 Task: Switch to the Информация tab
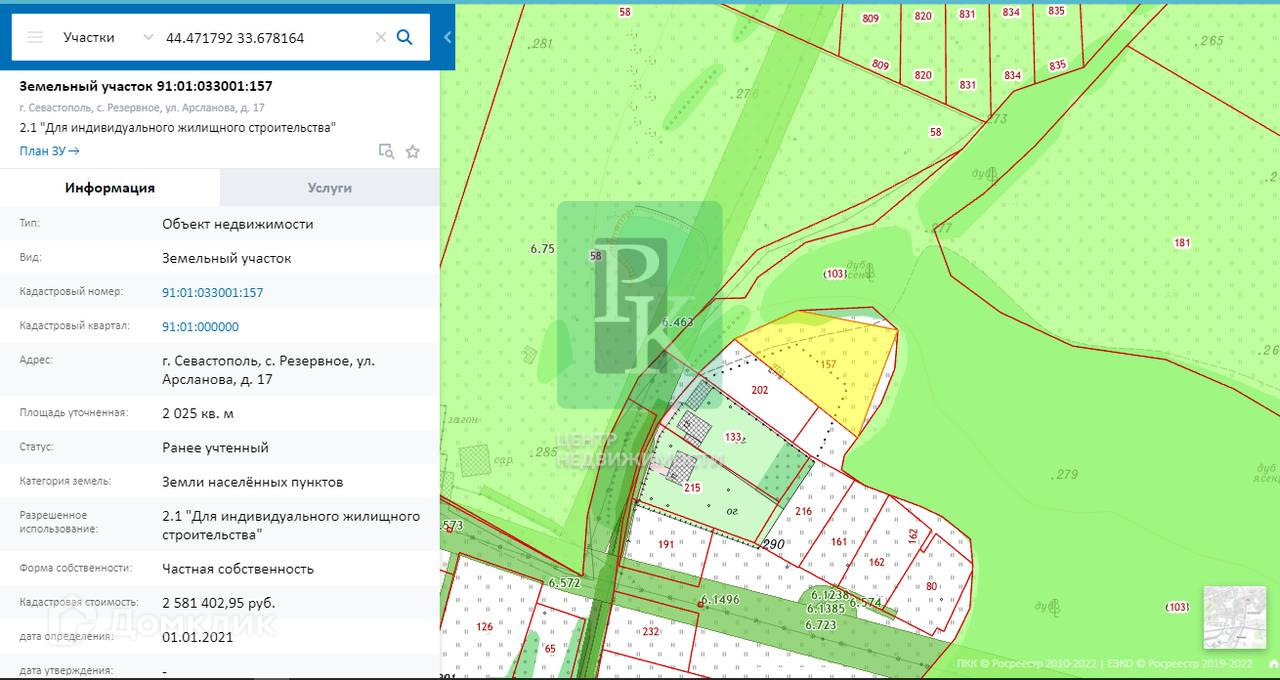pos(110,188)
